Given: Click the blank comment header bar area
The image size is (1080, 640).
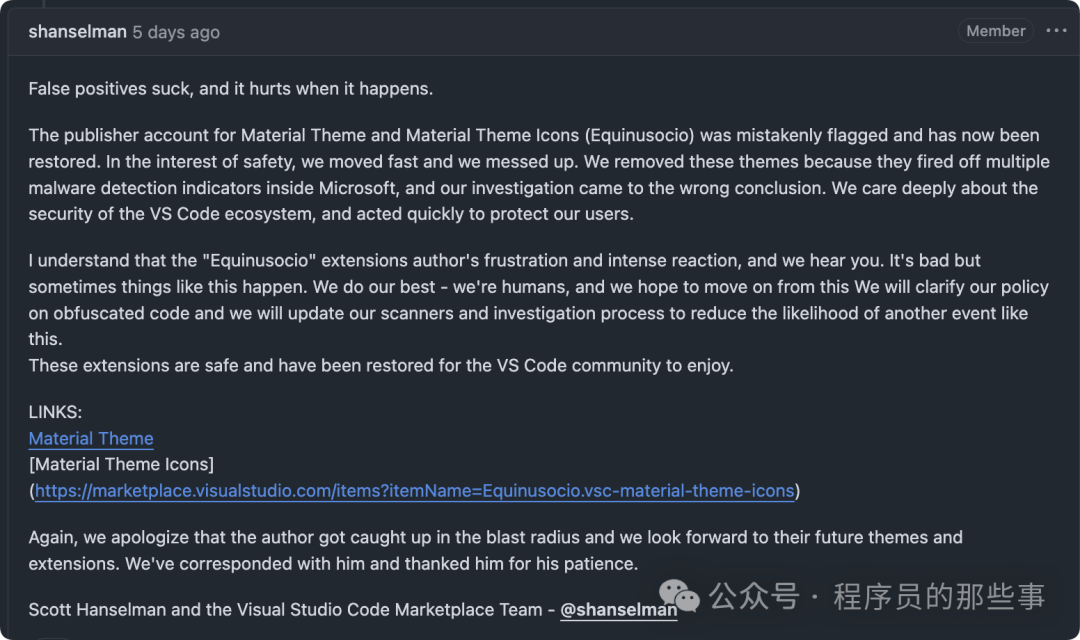Looking at the screenshot, I should pos(585,32).
